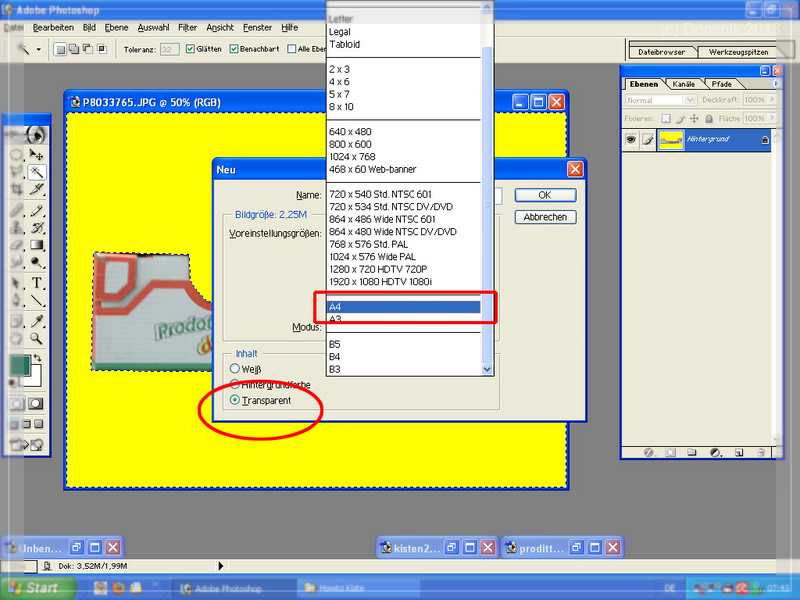Open new adjustment layer dropdown in Layers panel
This screenshot has width=800, height=600.
pyautogui.click(x=715, y=452)
